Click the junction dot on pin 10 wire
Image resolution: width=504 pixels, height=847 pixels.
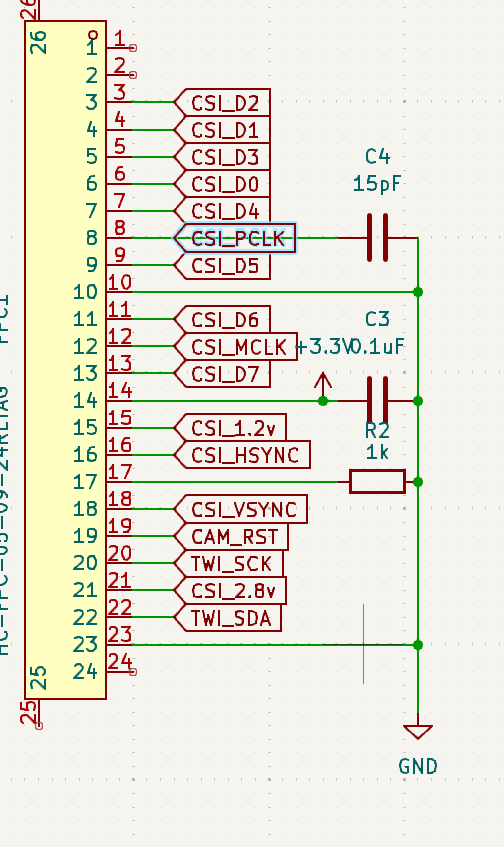click(418, 292)
